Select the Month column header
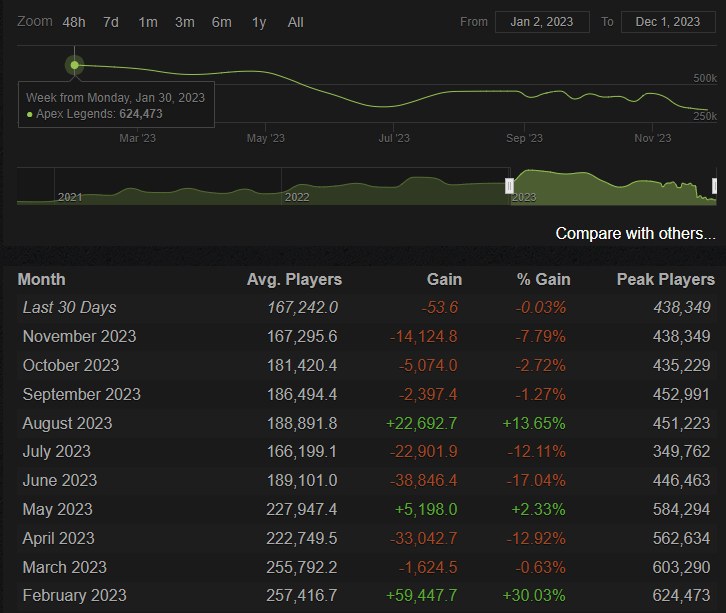 42,280
